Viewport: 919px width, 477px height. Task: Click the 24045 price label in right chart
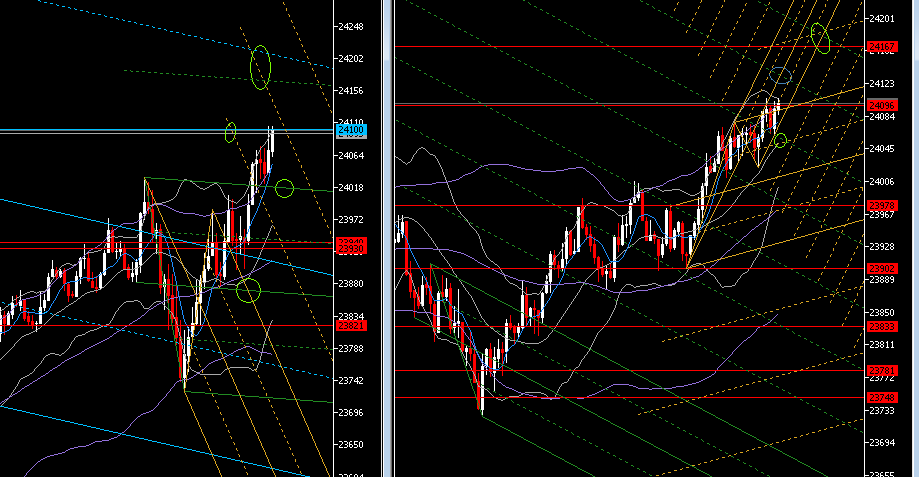pyautogui.click(x=882, y=149)
